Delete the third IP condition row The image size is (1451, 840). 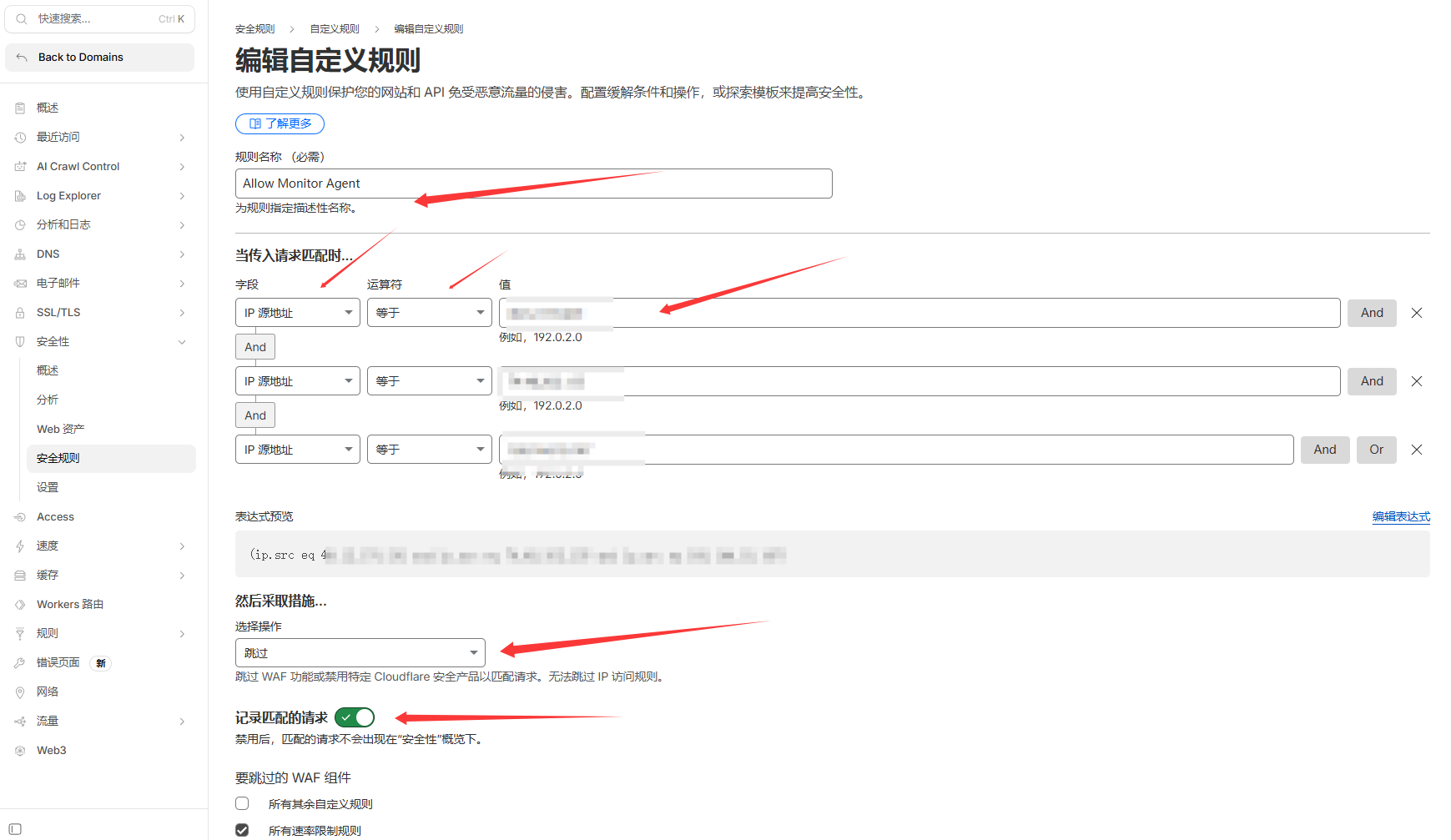pyautogui.click(x=1416, y=450)
